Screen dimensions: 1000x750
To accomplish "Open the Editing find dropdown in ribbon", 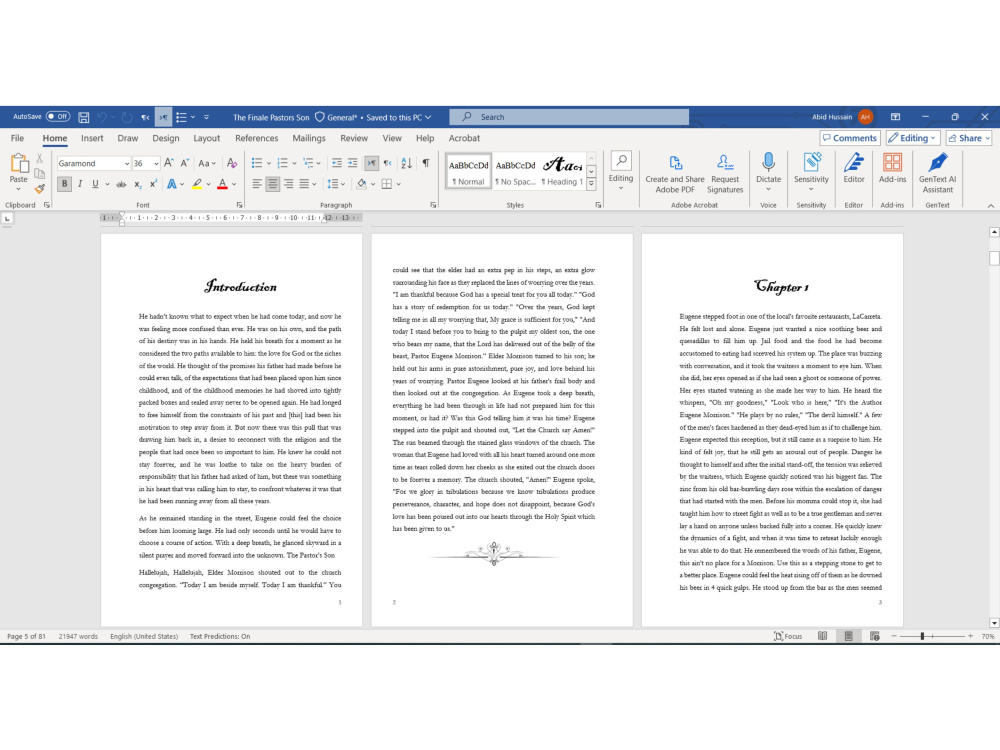I will coord(621,171).
